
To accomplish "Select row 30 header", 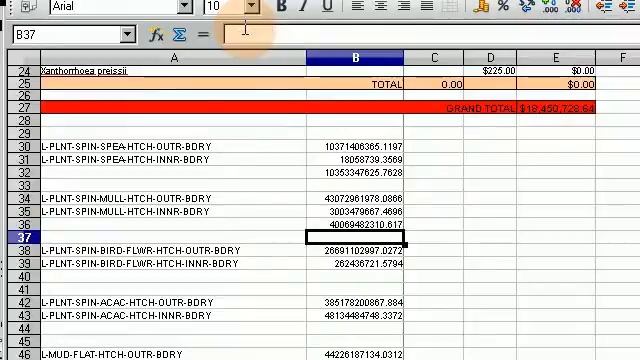I will (24, 147).
